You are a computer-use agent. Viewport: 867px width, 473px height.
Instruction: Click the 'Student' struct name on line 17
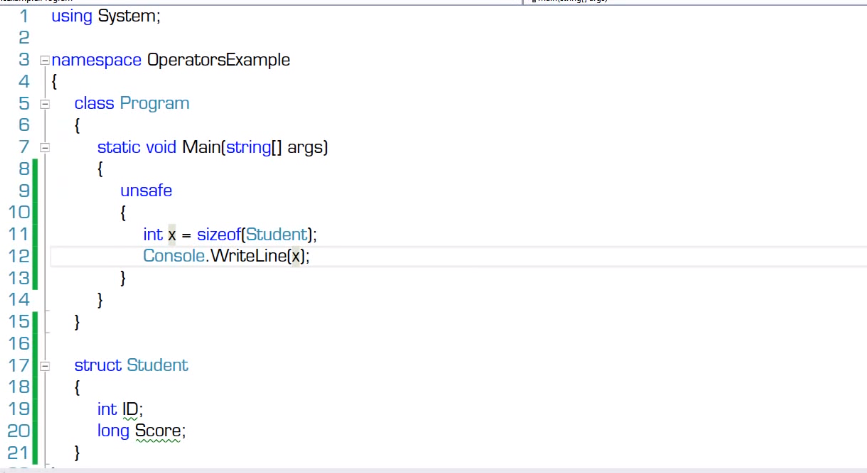pos(158,365)
